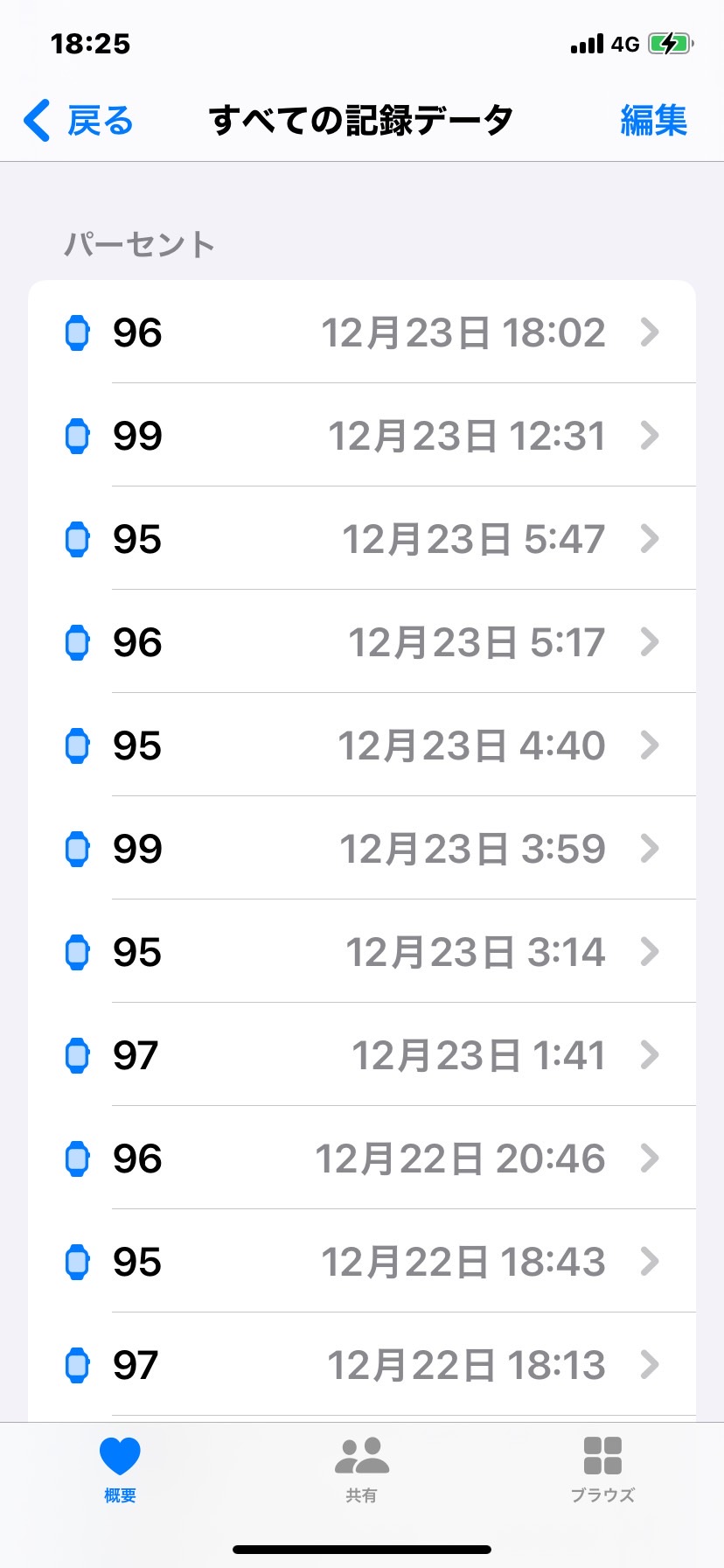Expand the 12月23日 4:40 record chevron
This screenshot has height=1568, width=724.
point(650,745)
